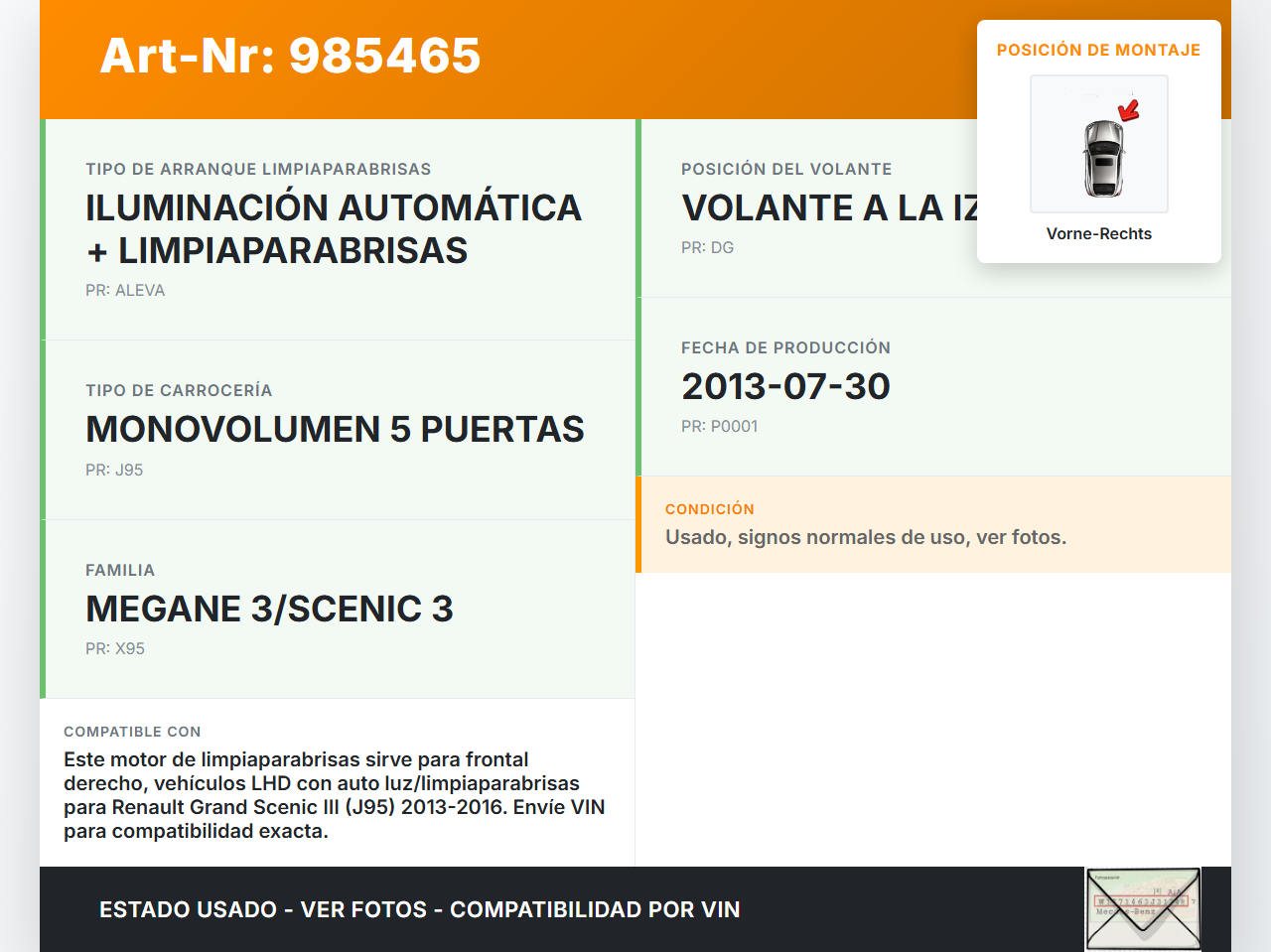The height and width of the screenshot is (952, 1271).
Task: Click FECHA DE PRODUCCIÓN label
Action: (785, 347)
